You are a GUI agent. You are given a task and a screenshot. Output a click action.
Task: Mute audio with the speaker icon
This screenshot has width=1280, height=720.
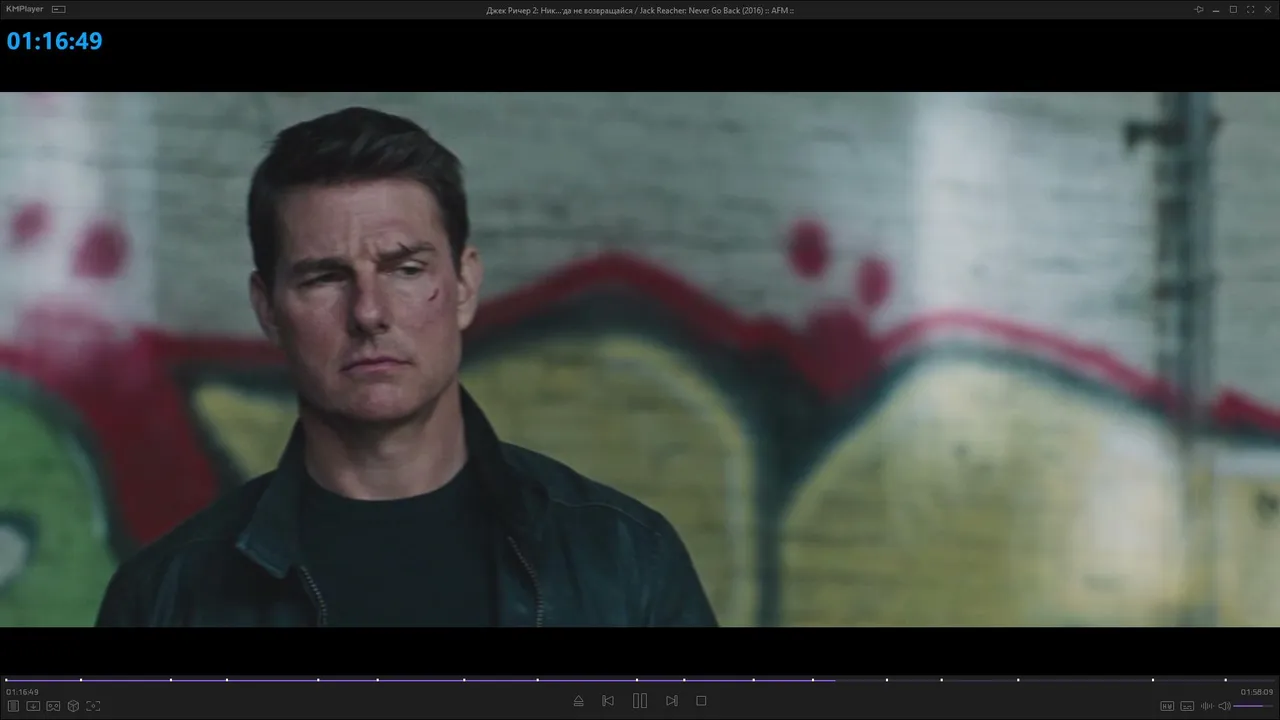coord(1224,706)
